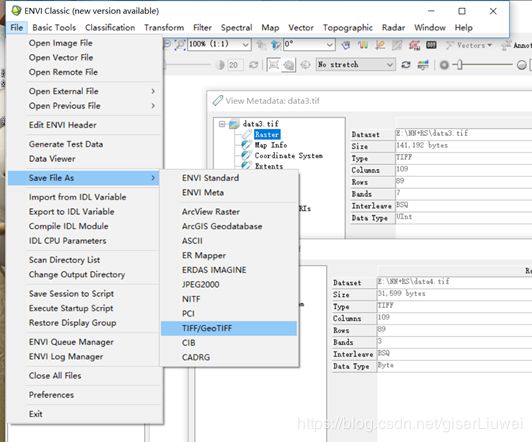
Task: Choose Save Session to Script
Action: click(x=84, y=293)
